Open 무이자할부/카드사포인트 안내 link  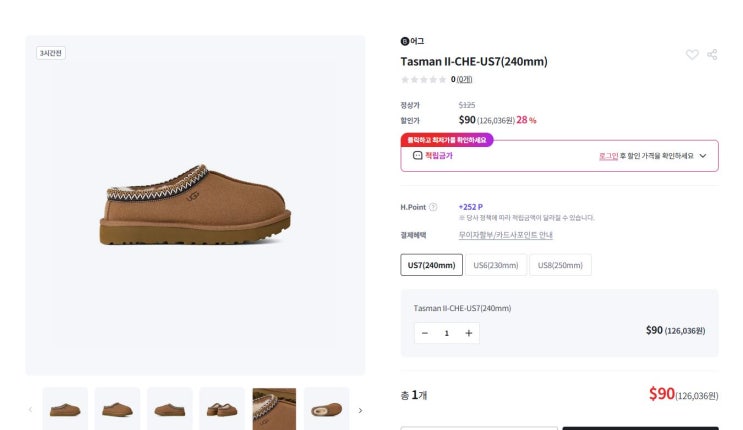(x=505, y=235)
